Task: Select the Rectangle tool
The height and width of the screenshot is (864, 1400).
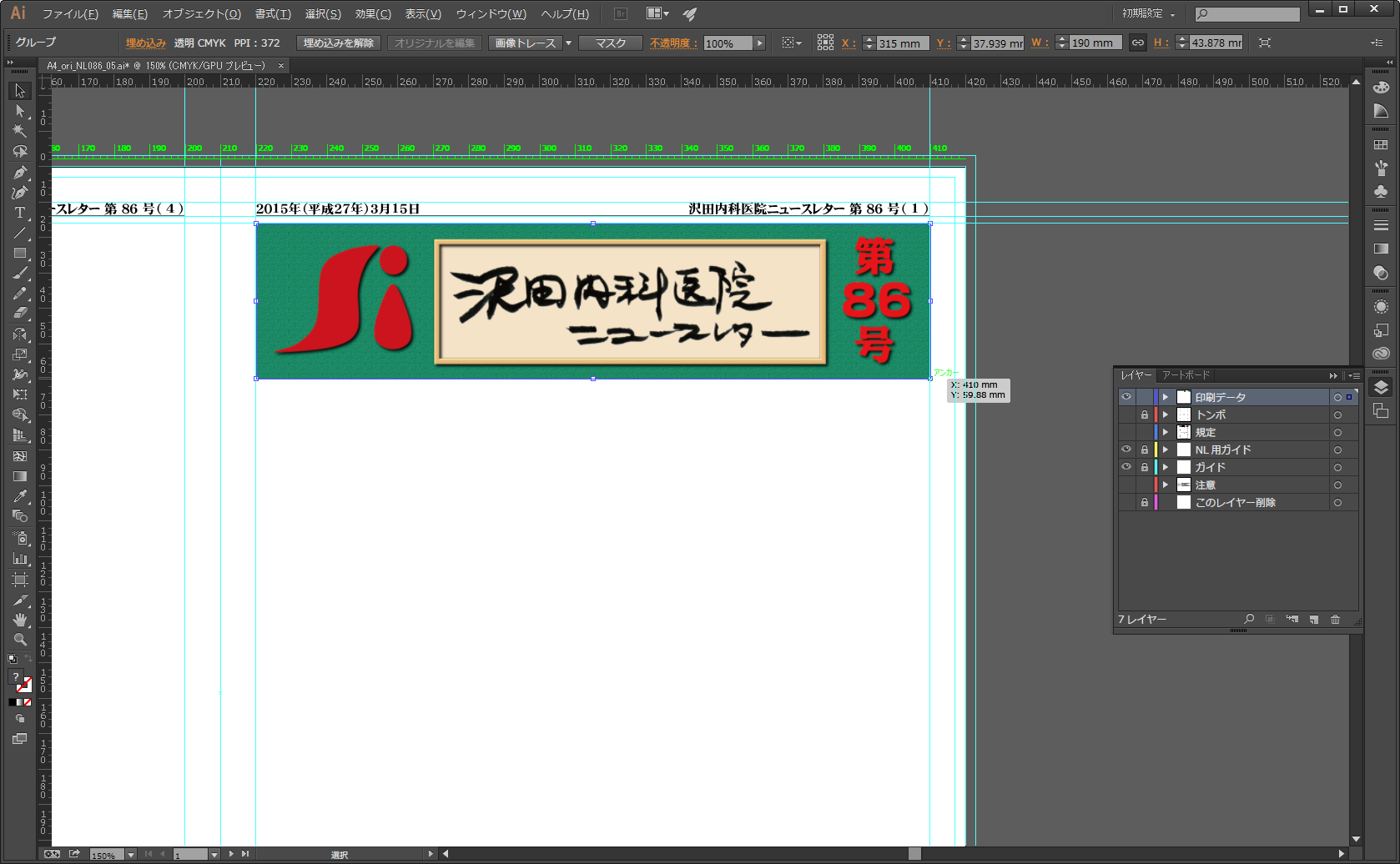Action: tap(20, 253)
